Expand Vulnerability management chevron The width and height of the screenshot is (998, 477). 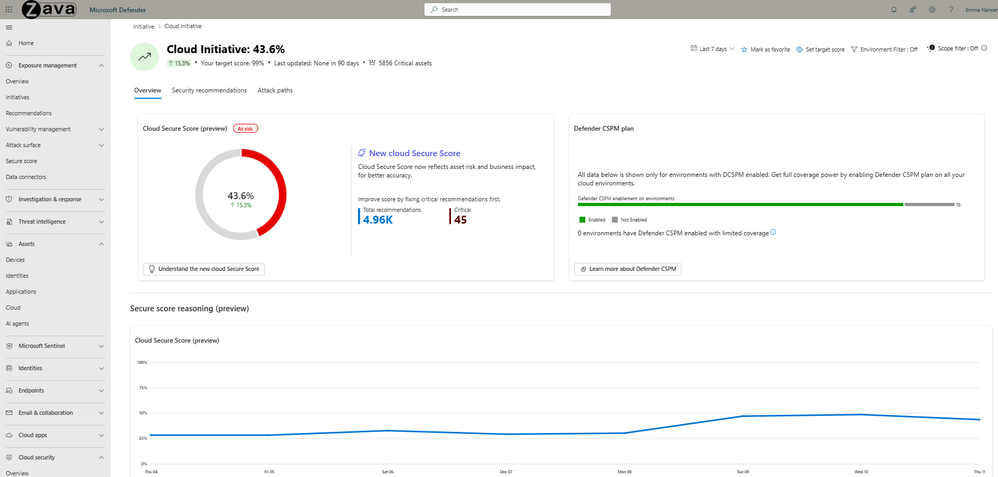102,129
